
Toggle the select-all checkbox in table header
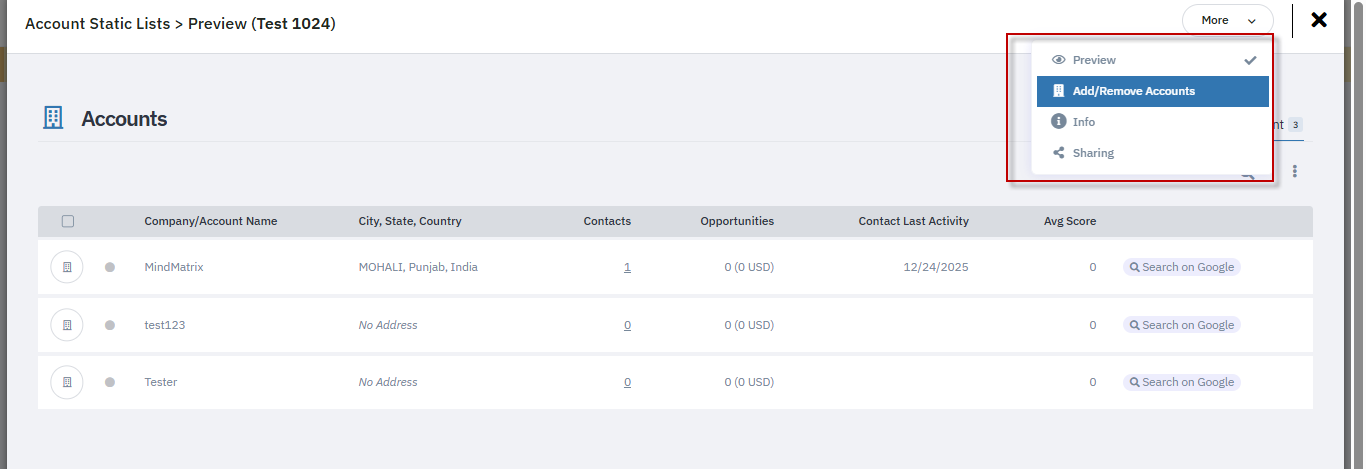click(68, 221)
